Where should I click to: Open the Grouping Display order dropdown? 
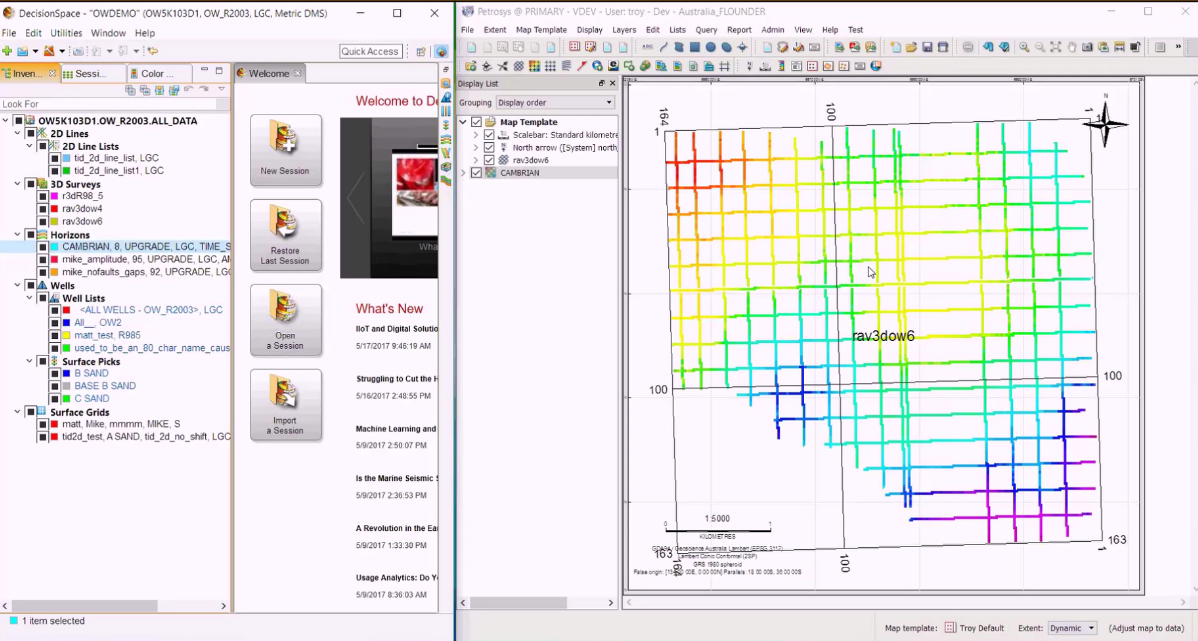[555, 102]
